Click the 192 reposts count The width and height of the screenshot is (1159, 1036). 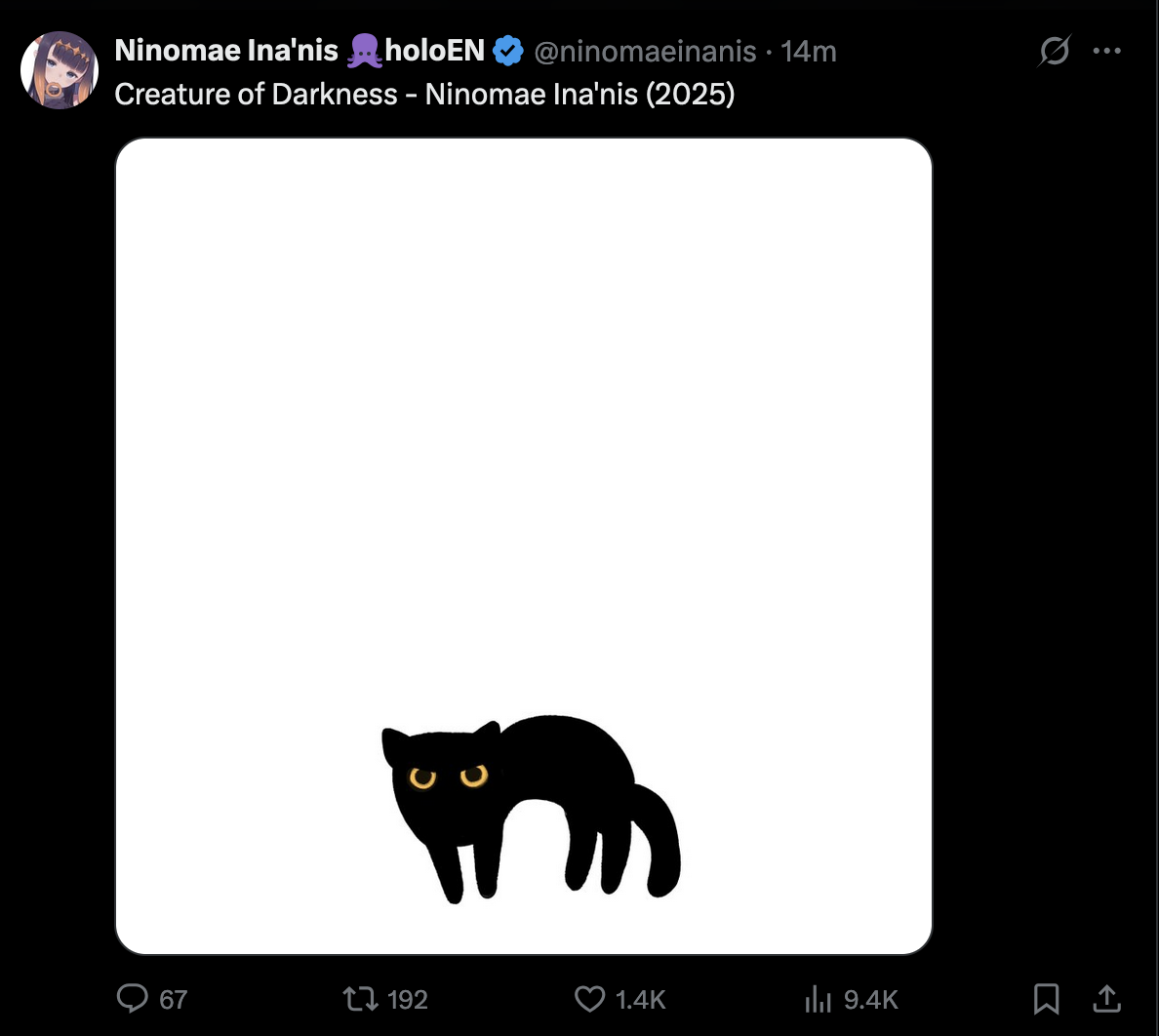(x=407, y=1000)
